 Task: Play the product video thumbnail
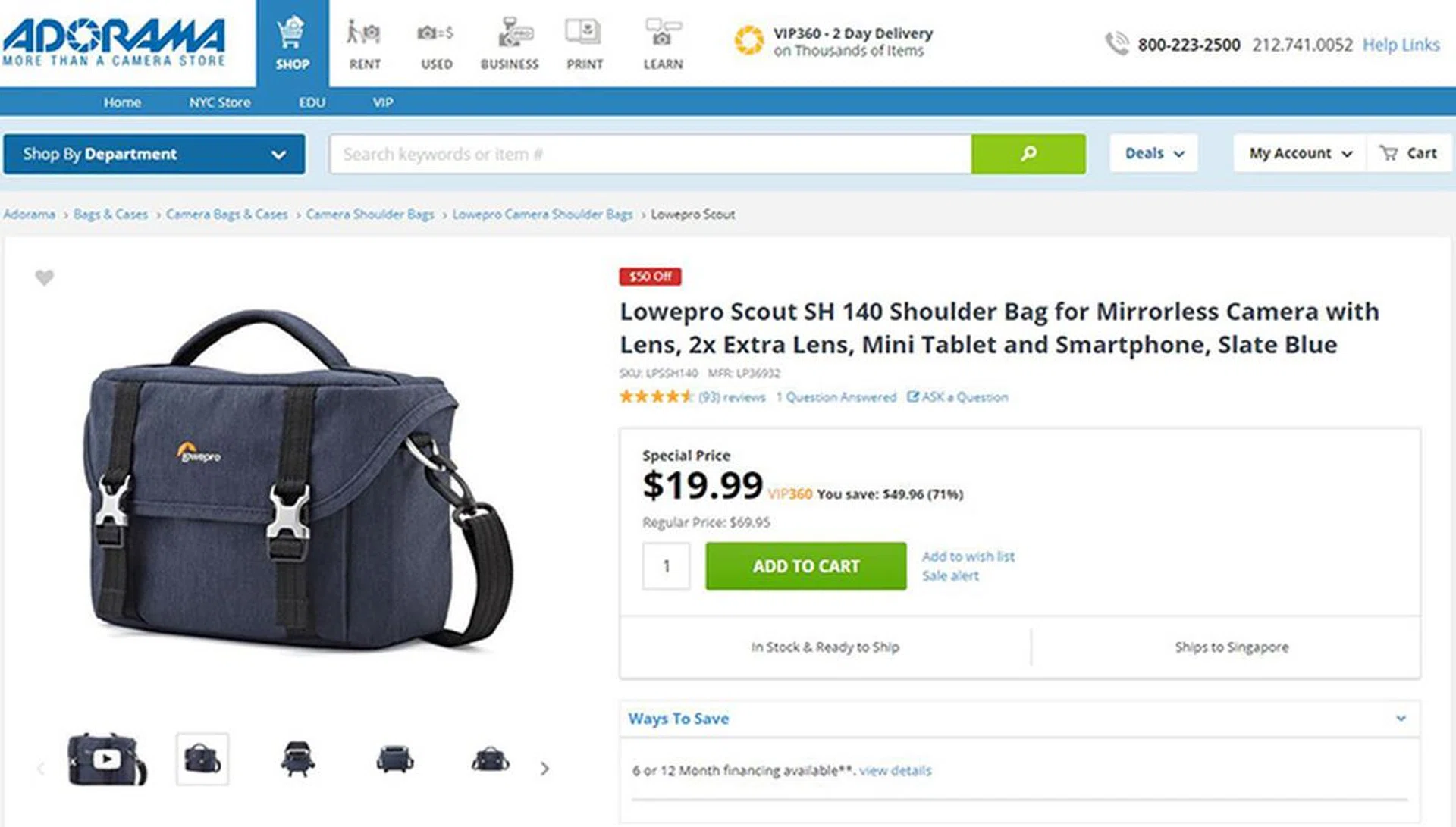pos(107,759)
